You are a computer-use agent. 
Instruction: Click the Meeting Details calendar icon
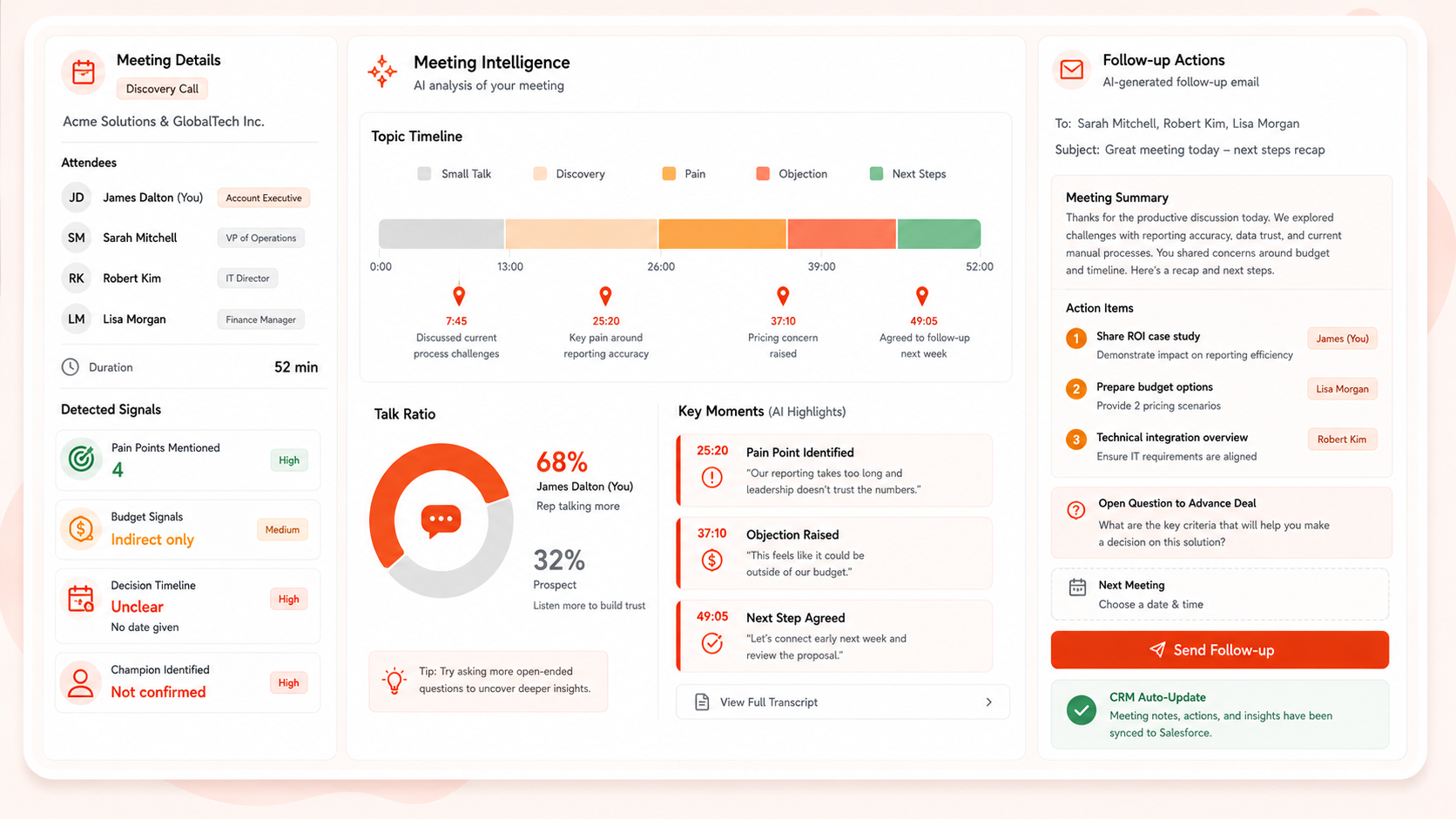[x=84, y=72]
